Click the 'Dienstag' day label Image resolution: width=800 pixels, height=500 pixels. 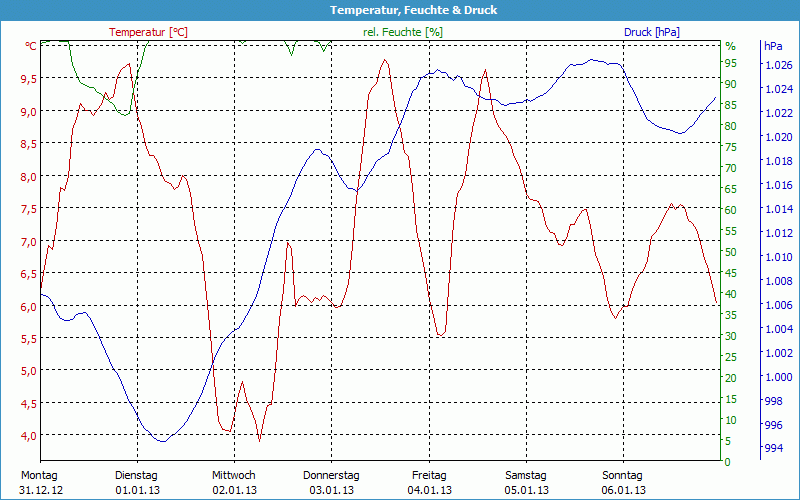(x=136, y=475)
